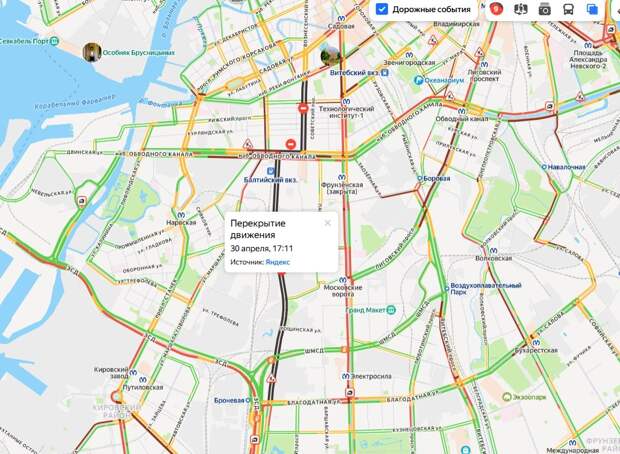Open the Яндекс source link
The image size is (620, 454).
tap(278, 262)
